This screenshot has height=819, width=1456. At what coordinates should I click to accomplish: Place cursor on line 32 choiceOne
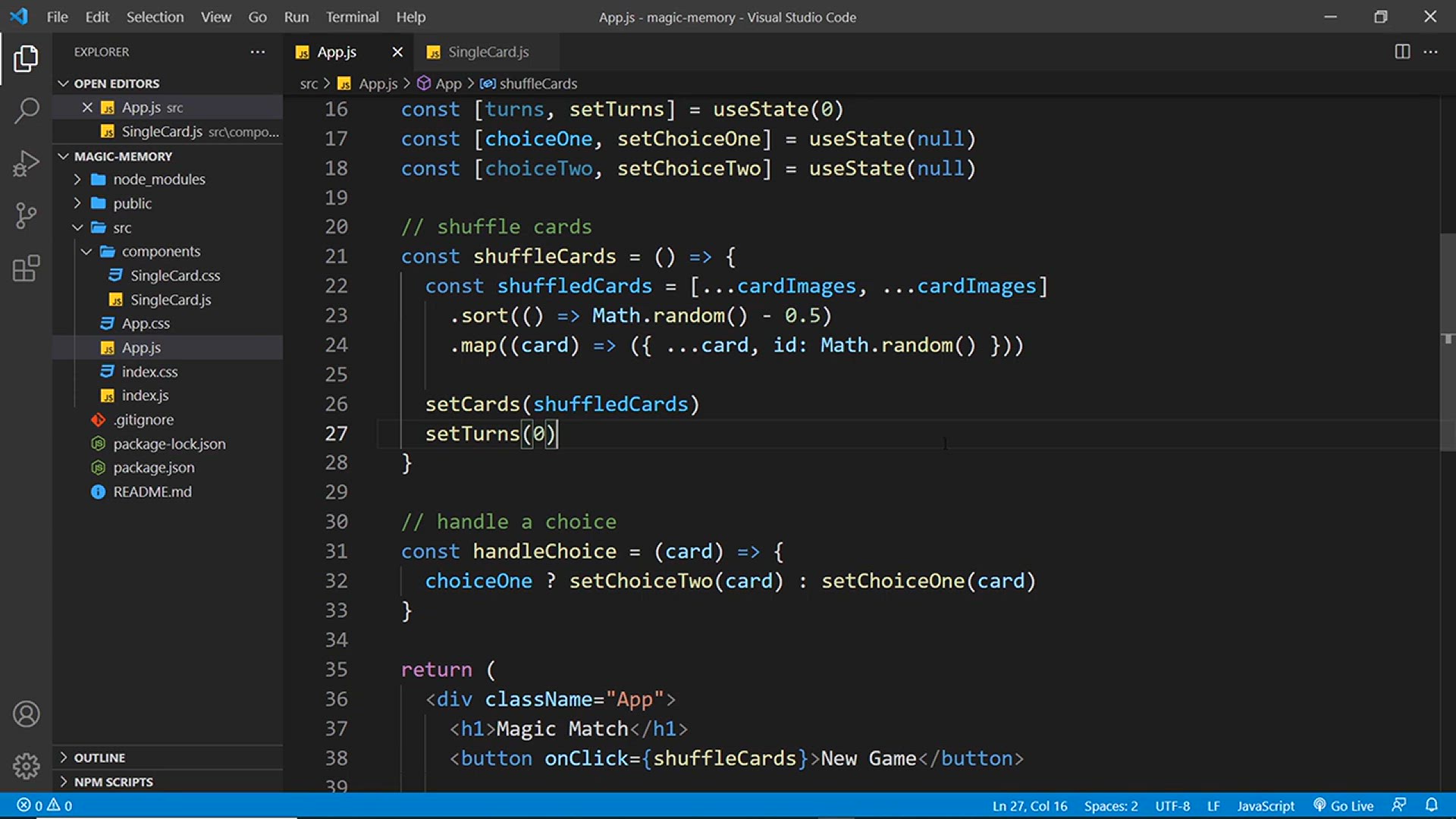[x=479, y=581]
